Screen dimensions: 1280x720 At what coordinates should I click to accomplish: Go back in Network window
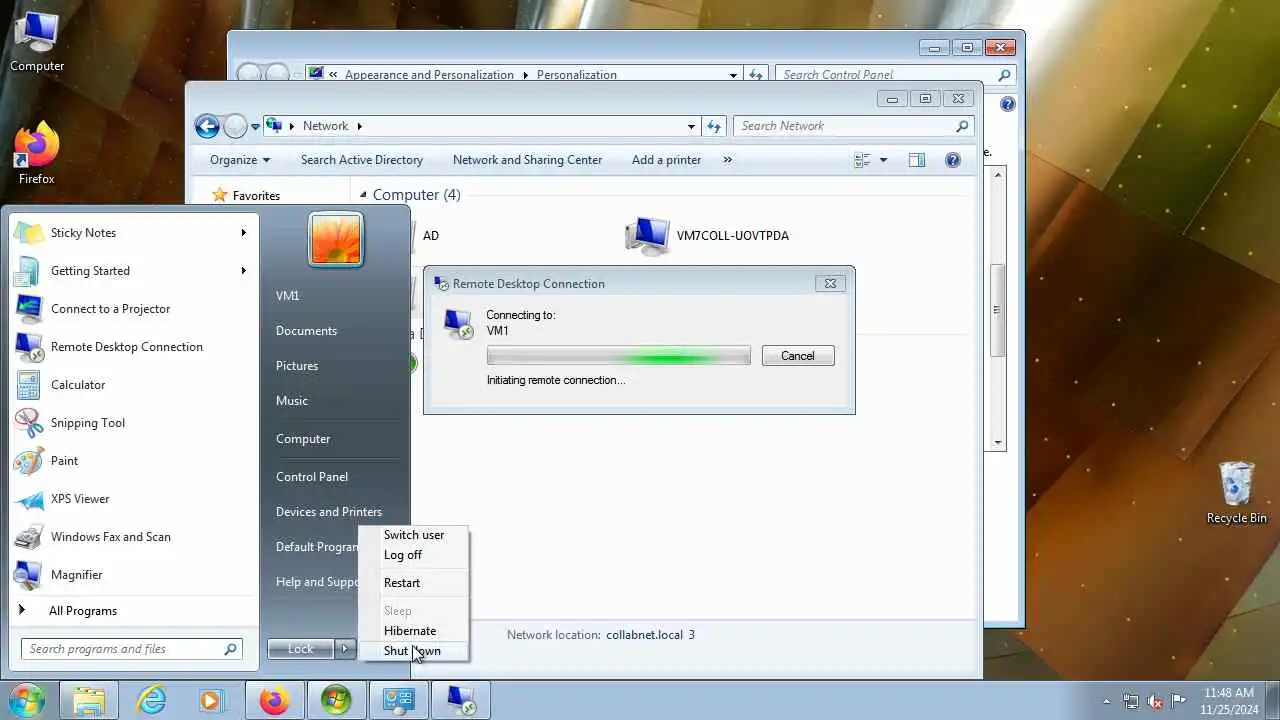[x=207, y=126]
